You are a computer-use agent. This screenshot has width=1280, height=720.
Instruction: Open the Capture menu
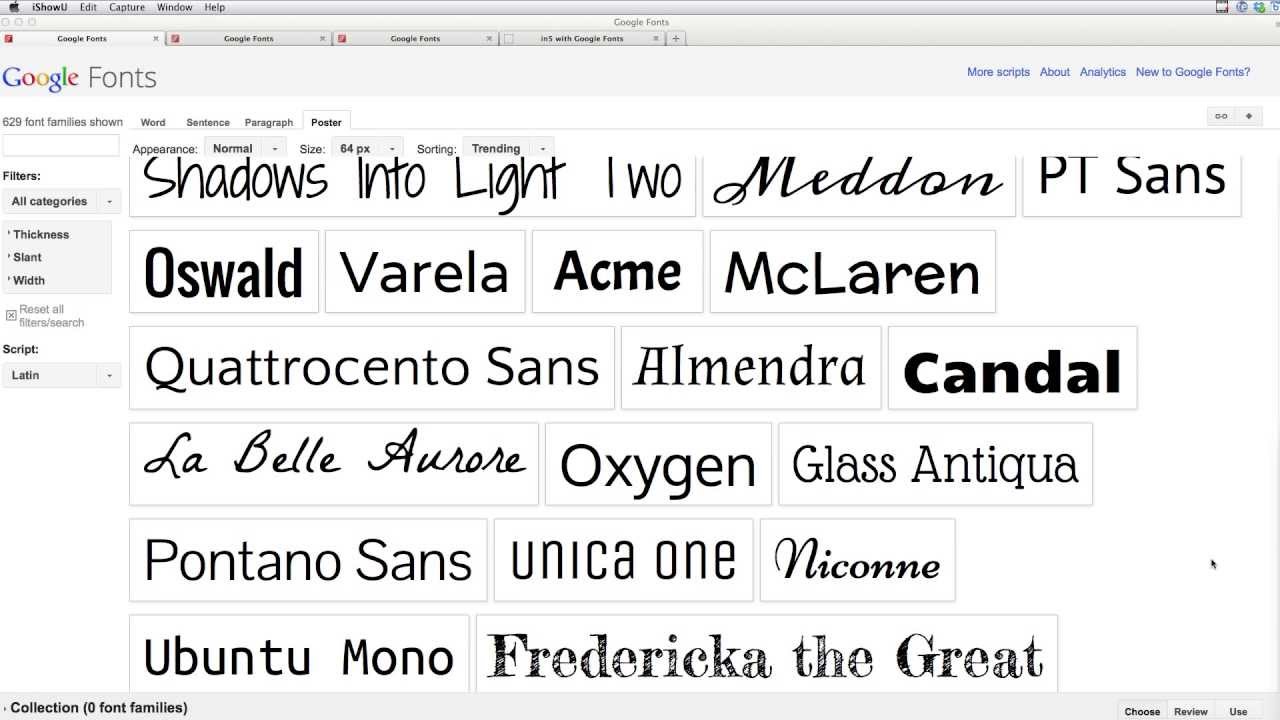coord(127,7)
